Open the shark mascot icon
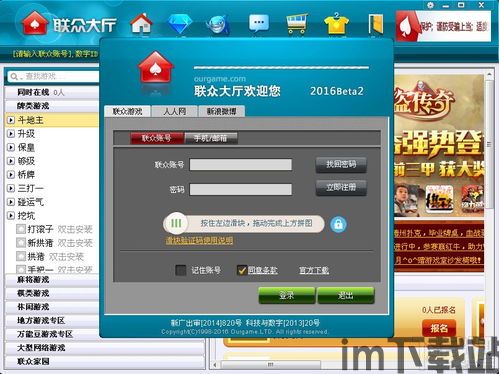 [218, 24]
